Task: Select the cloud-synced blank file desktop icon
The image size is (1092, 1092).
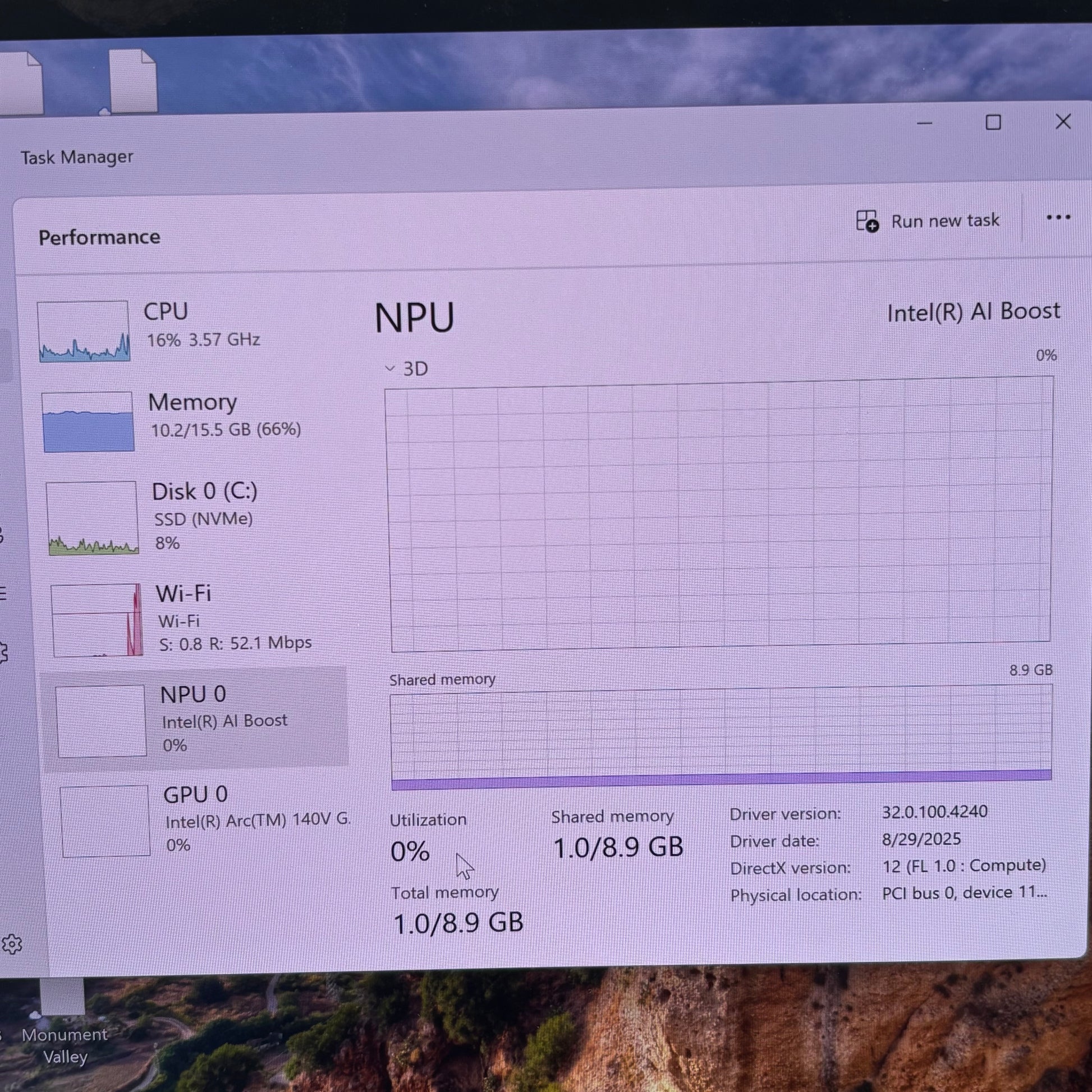Action: [133, 82]
